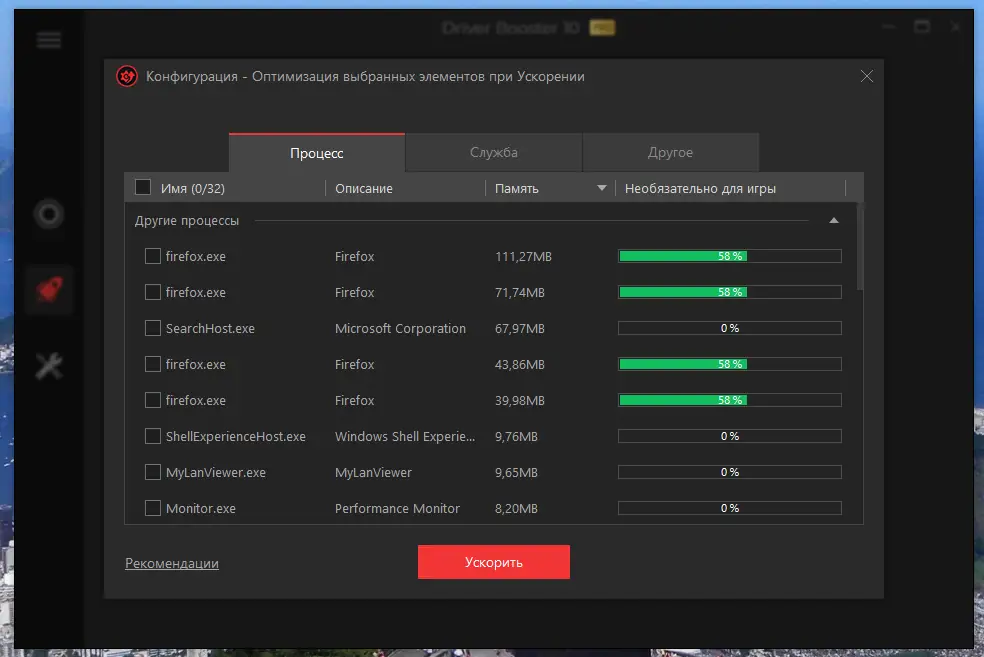Click the process list vertical scrollbar
The height and width of the screenshot is (657, 984).
coord(860,246)
